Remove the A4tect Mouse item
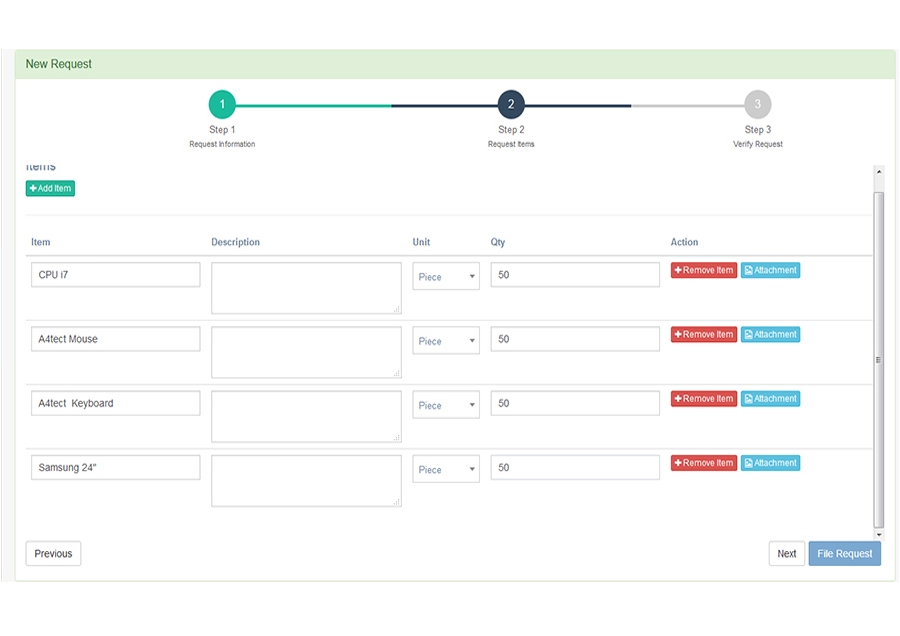The height and width of the screenshot is (636, 900). click(x=704, y=334)
